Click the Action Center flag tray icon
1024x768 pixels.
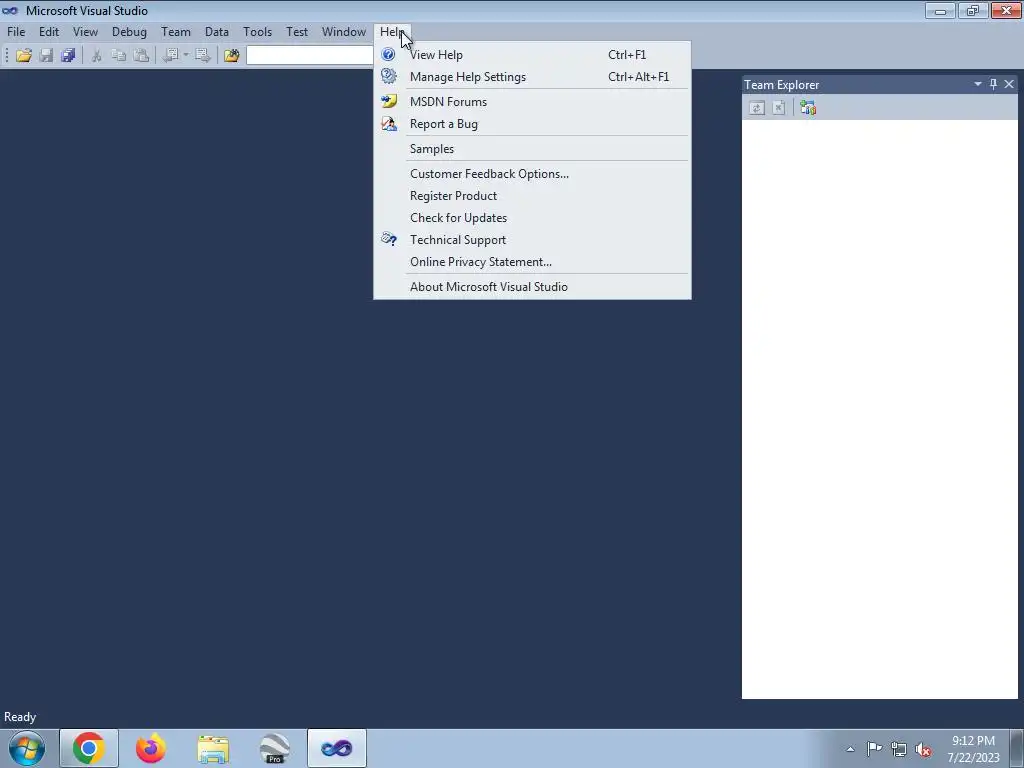[x=874, y=749]
